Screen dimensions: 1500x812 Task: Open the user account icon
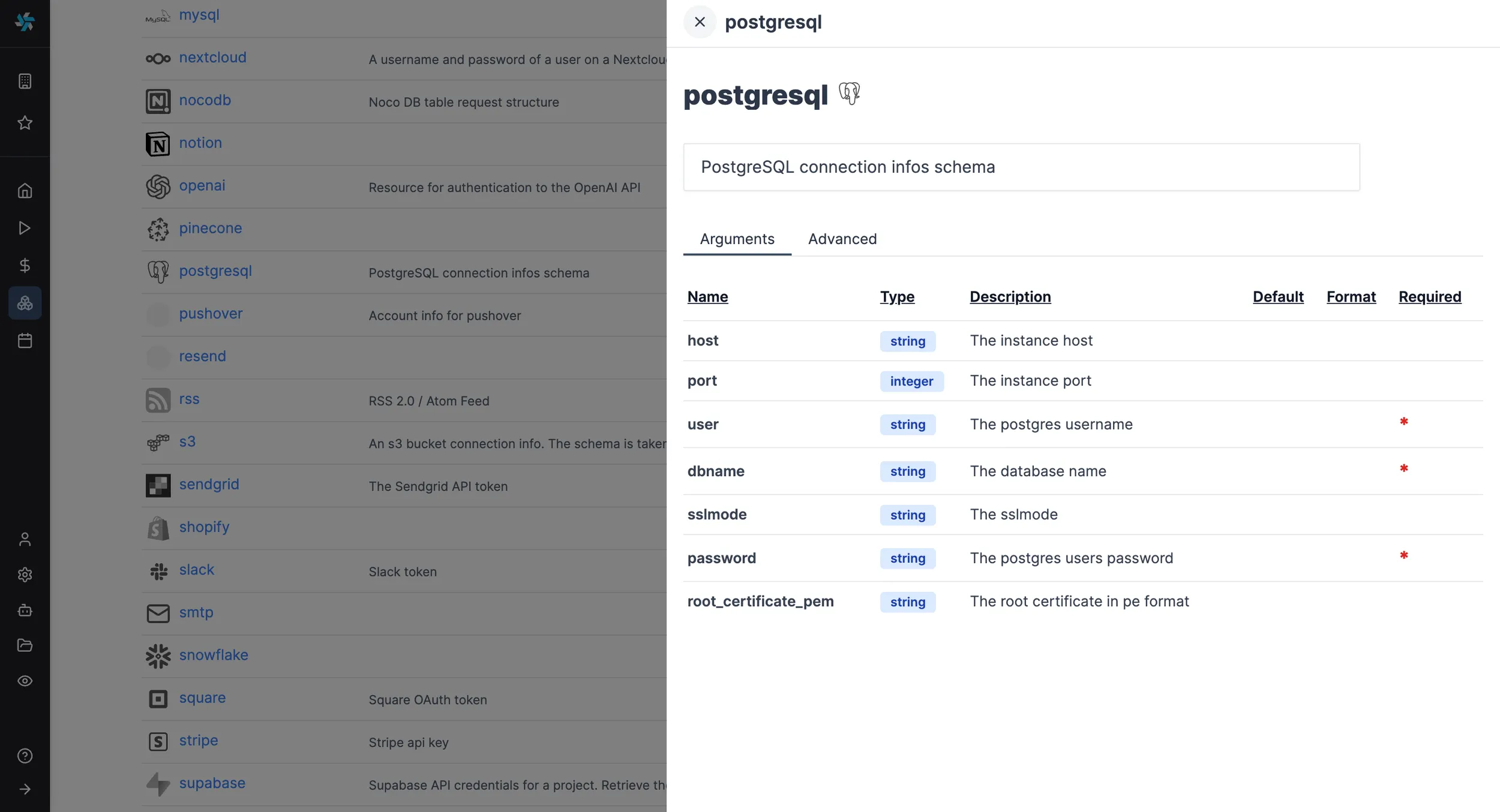[25, 539]
